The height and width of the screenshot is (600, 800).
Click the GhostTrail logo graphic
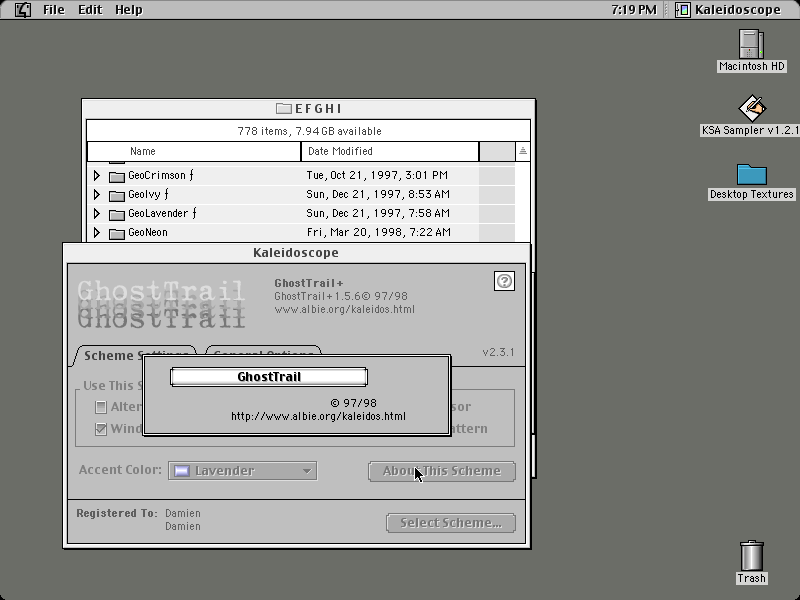161,304
